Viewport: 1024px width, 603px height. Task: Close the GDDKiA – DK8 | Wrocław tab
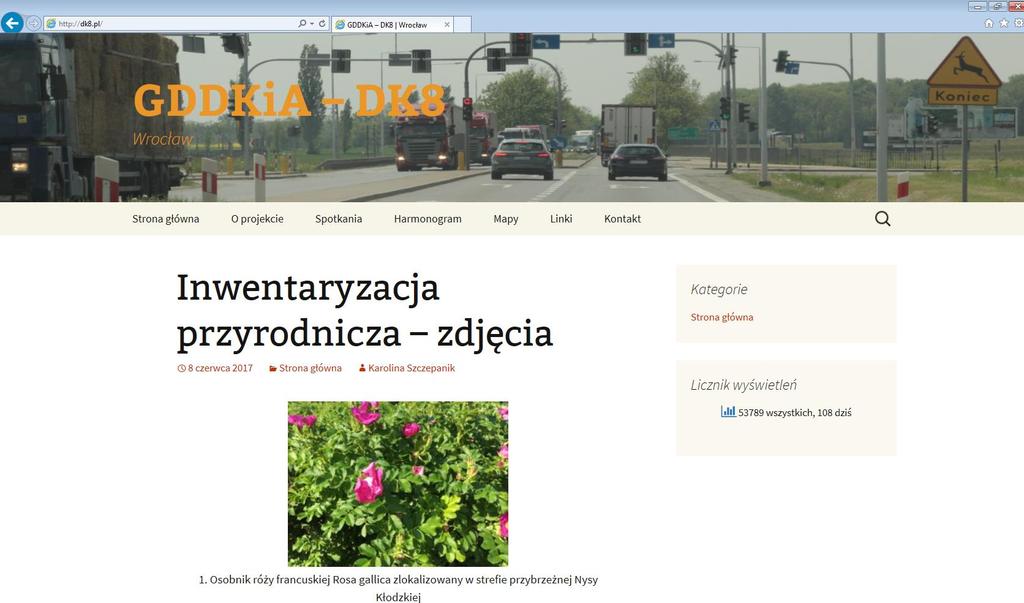[x=447, y=25]
